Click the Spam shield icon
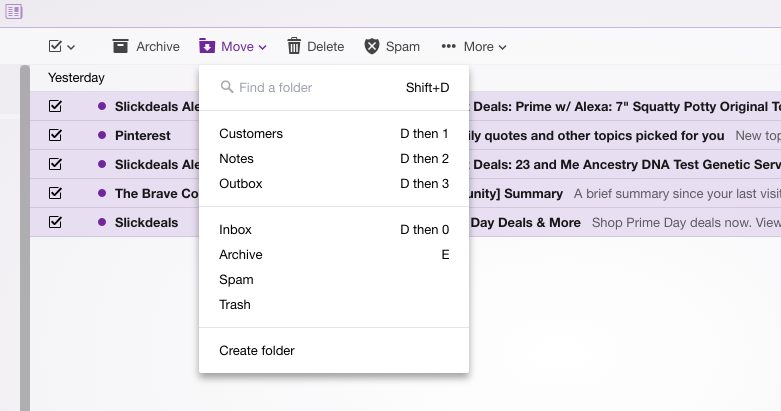This screenshot has height=411, width=781. [x=372, y=46]
